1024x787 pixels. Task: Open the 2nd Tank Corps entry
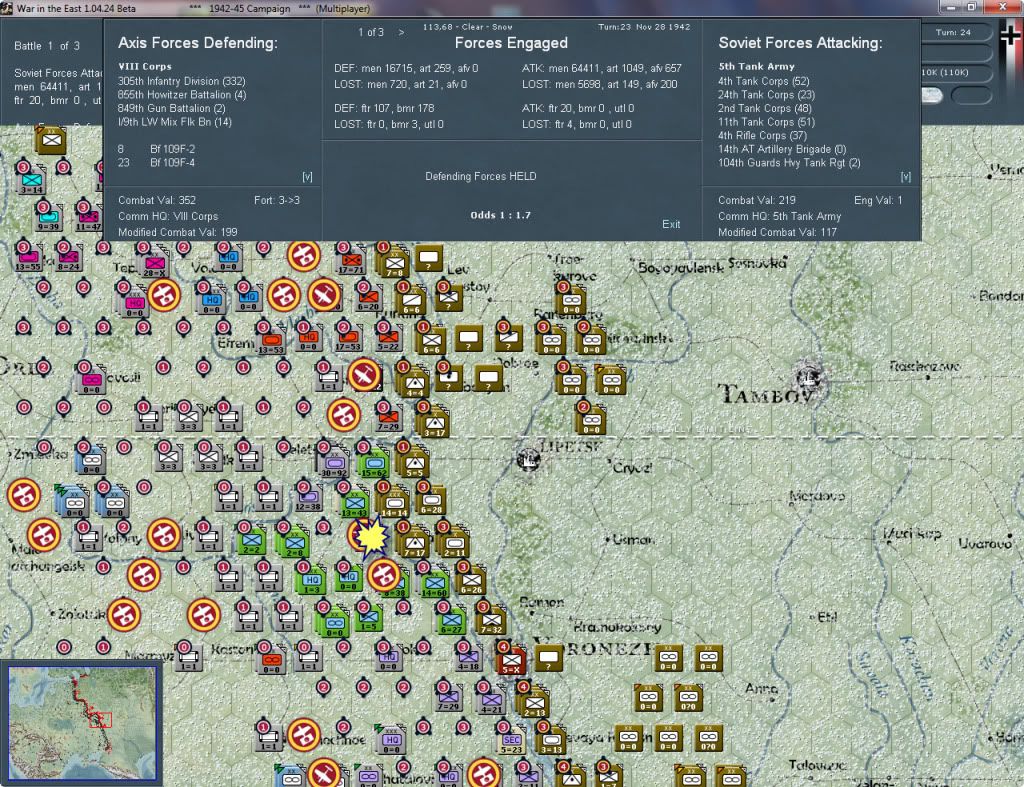click(765, 108)
